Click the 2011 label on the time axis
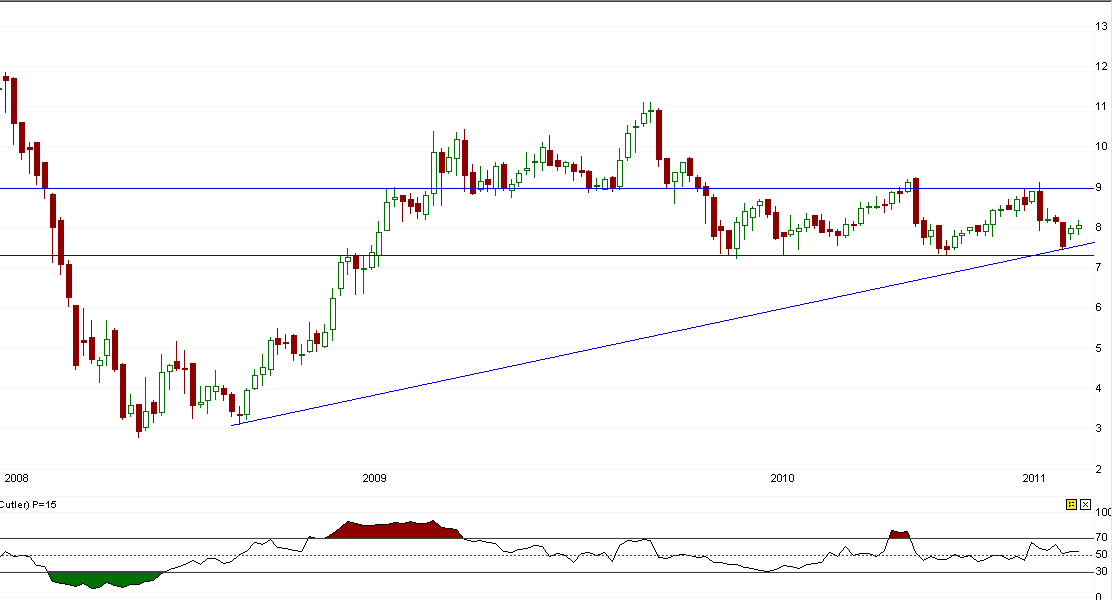Viewport: 1116px width, 600px height. coord(1033,478)
